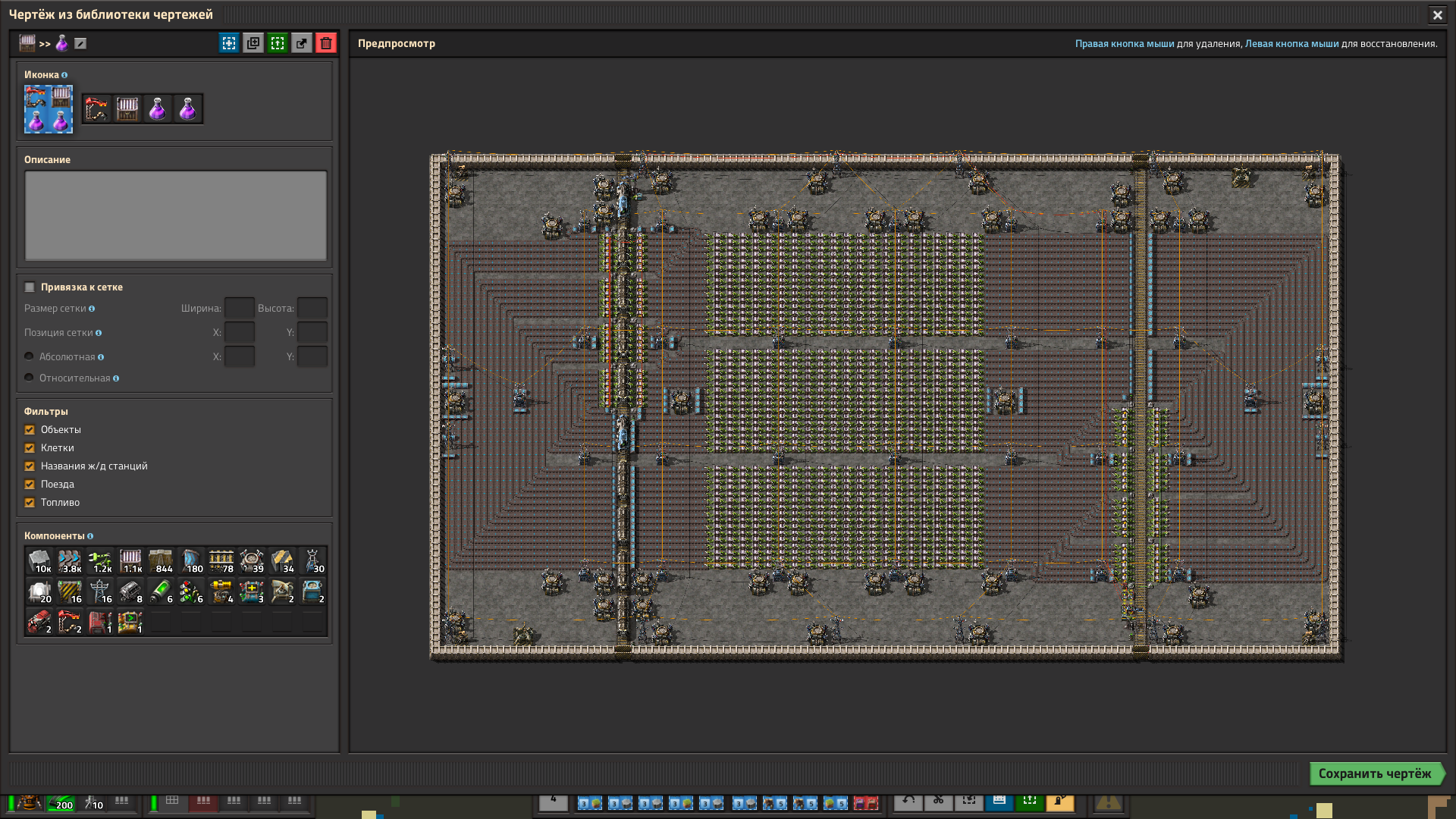Click the info icon next to Размер сетки

pos(92,309)
